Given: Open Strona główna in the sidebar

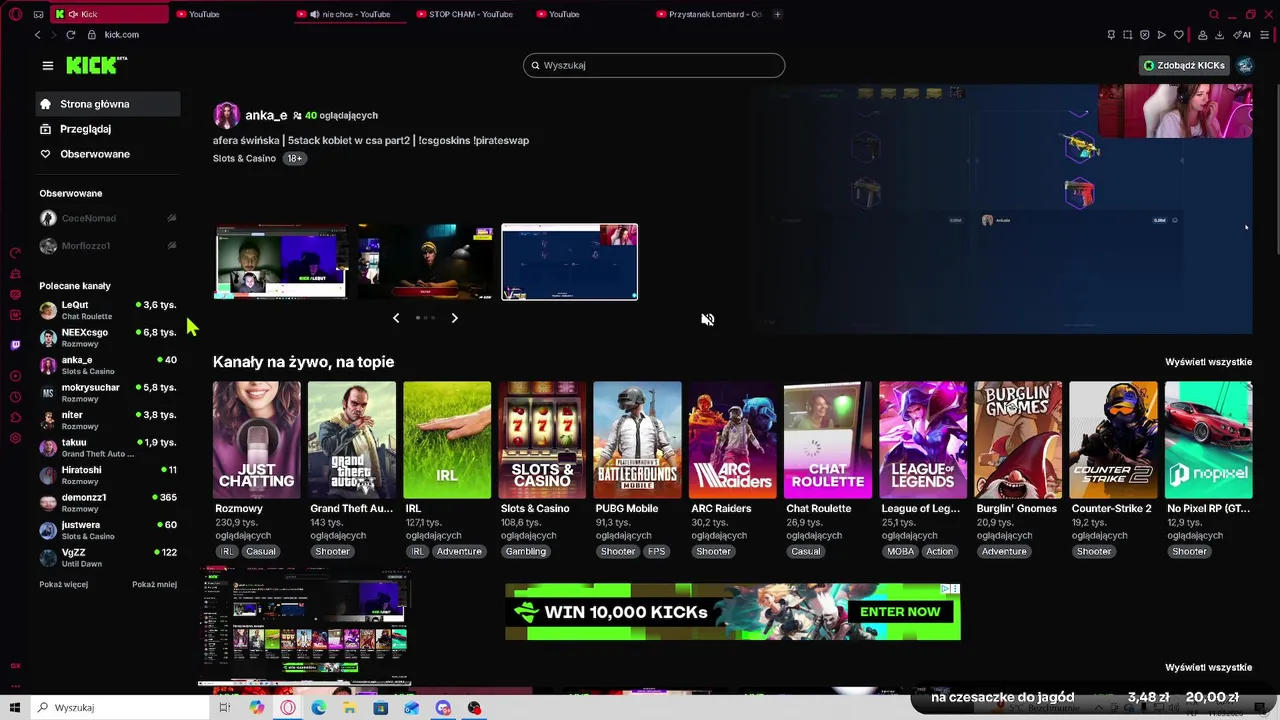Looking at the screenshot, I should pyautogui.click(x=107, y=104).
